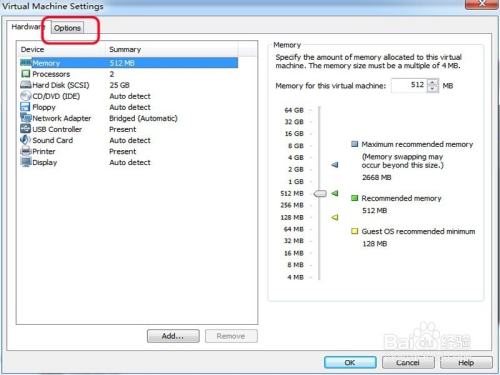Click the green Recommended memory legend square
500x375 pixels.
coord(354,198)
